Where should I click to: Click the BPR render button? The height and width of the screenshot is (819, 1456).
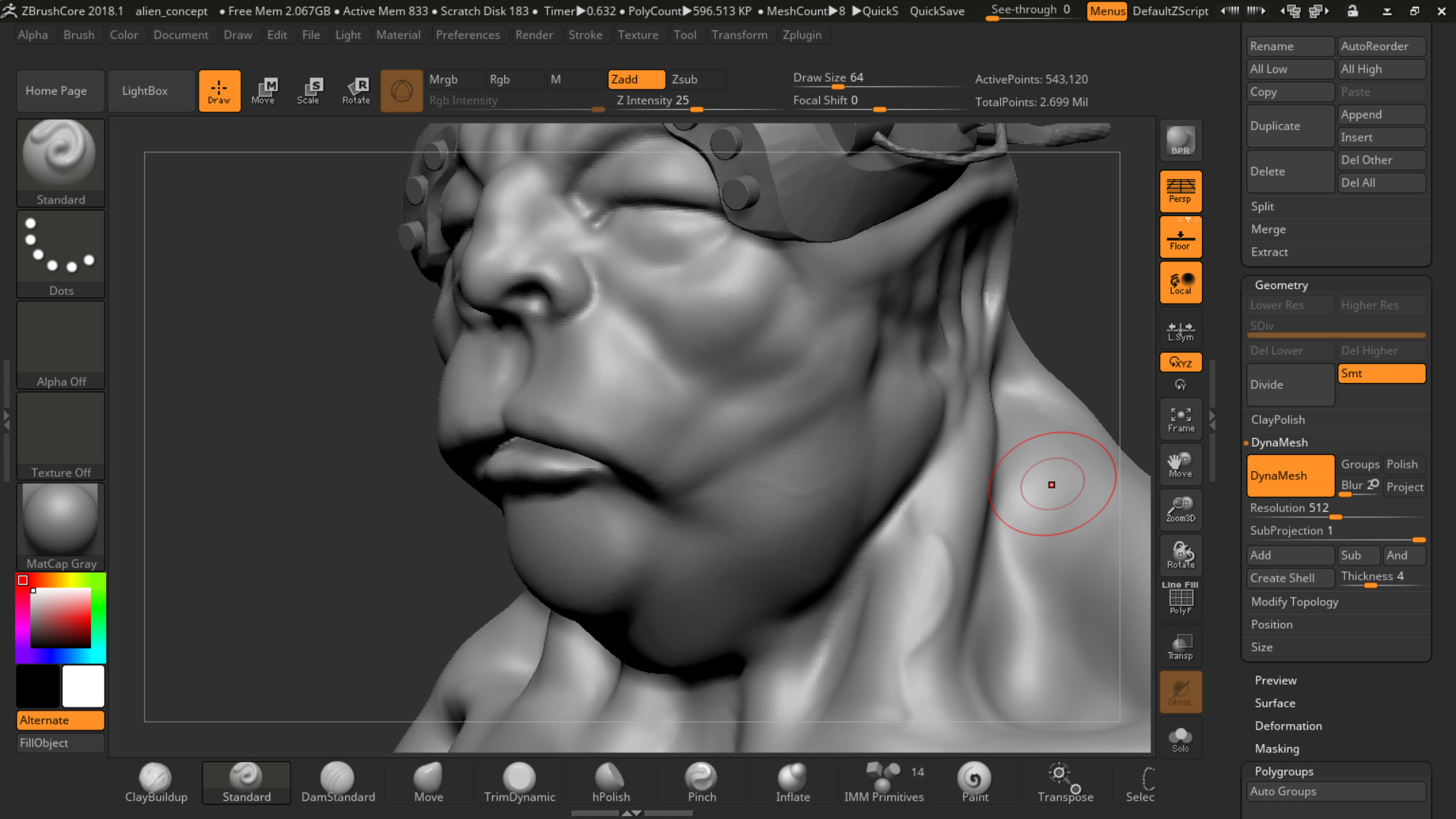[x=1181, y=141]
